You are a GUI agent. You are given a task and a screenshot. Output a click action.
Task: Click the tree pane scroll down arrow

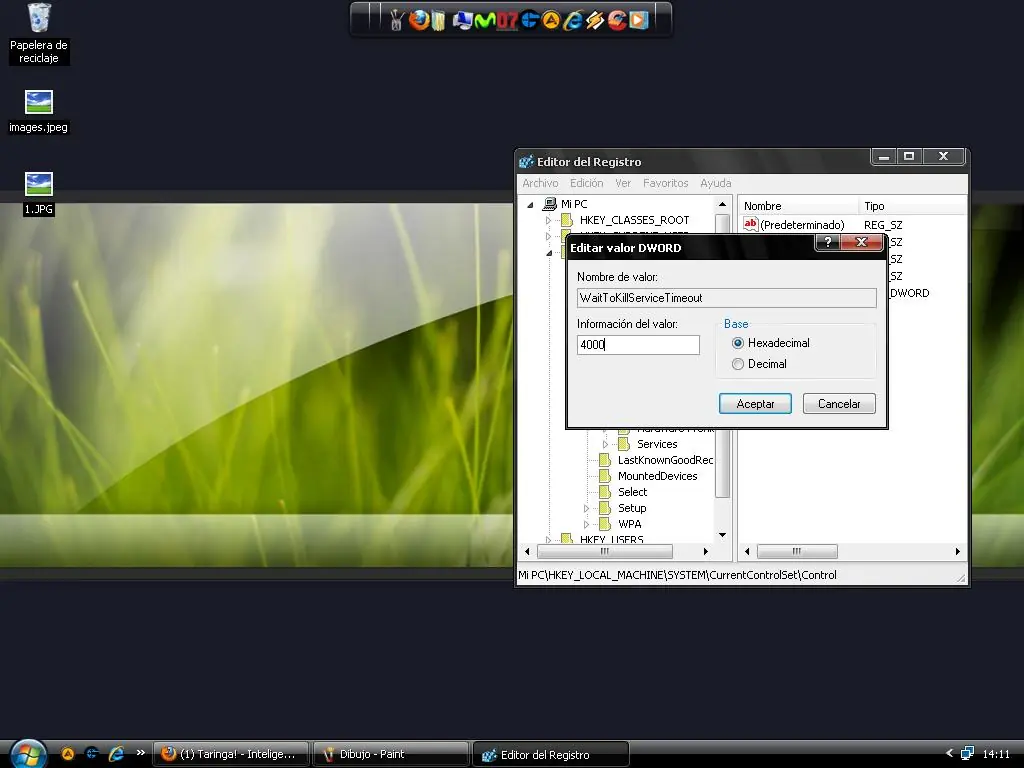pyautogui.click(x=722, y=535)
